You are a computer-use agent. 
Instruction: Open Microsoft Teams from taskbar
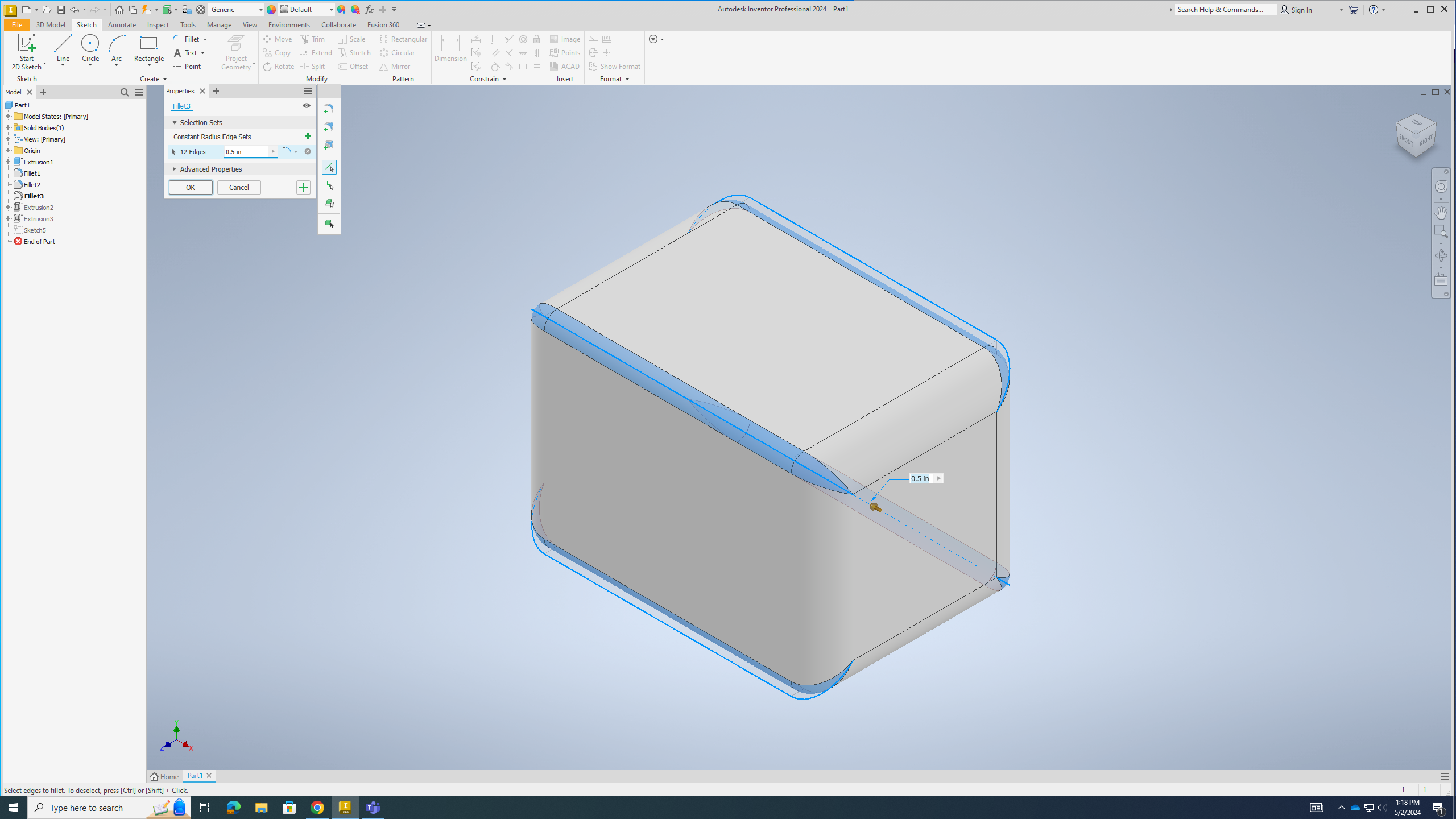373,808
